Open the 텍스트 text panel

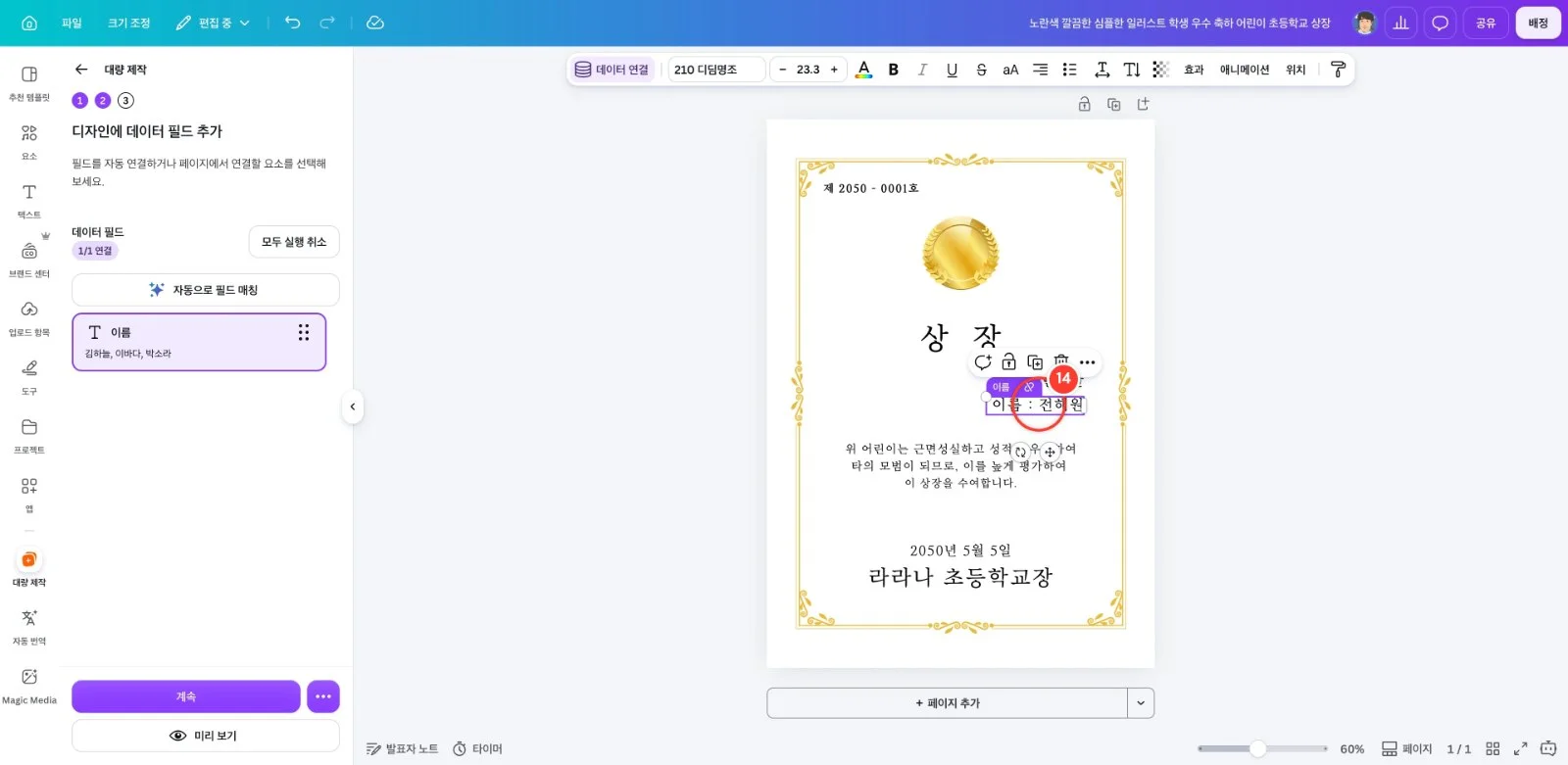pyautogui.click(x=29, y=200)
